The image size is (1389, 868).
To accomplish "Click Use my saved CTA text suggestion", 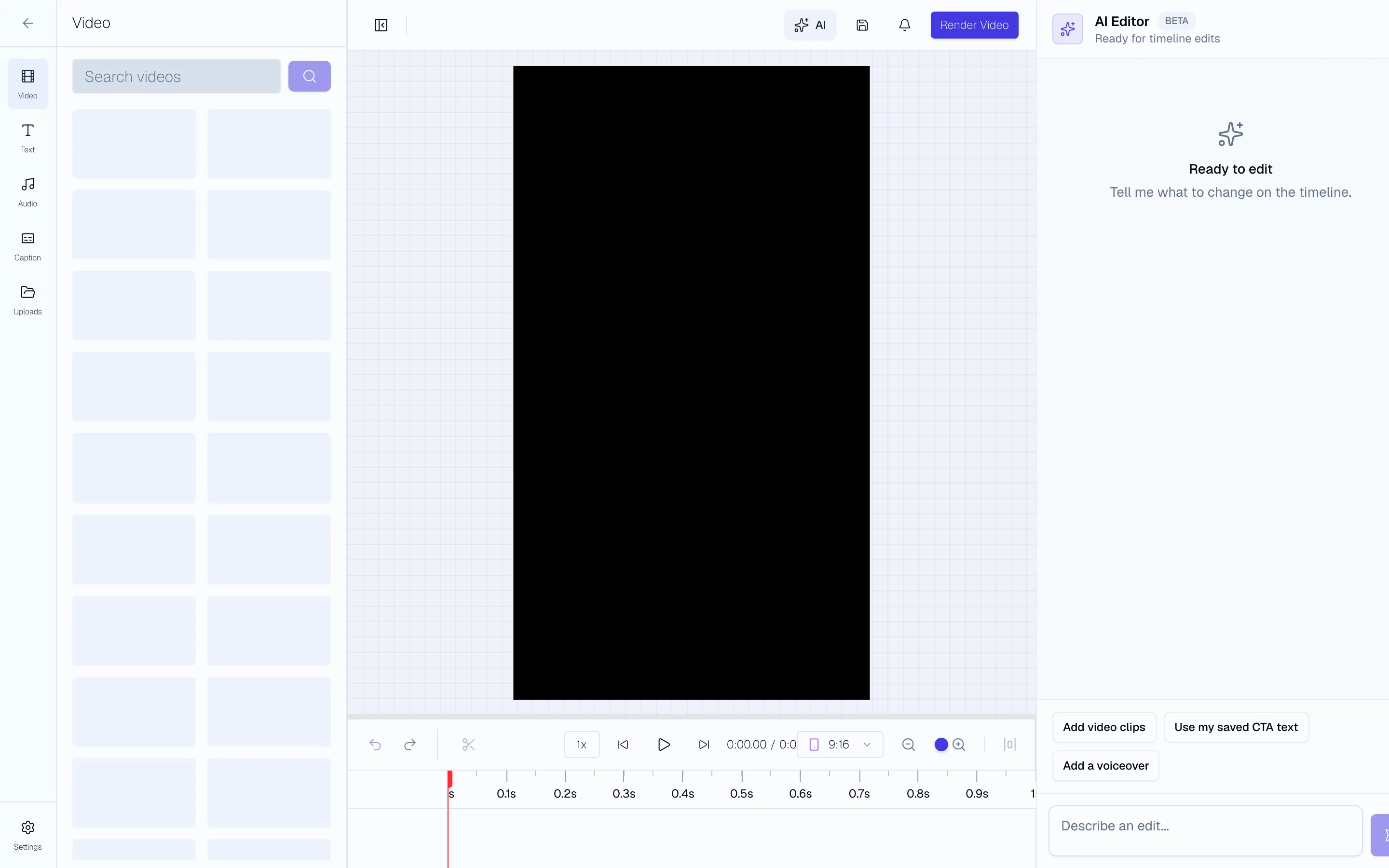I will coord(1236,727).
